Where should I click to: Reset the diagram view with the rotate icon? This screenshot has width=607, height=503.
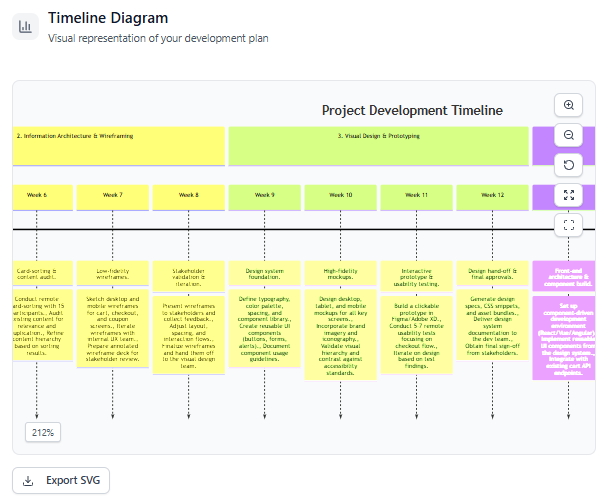tap(568, 165)
